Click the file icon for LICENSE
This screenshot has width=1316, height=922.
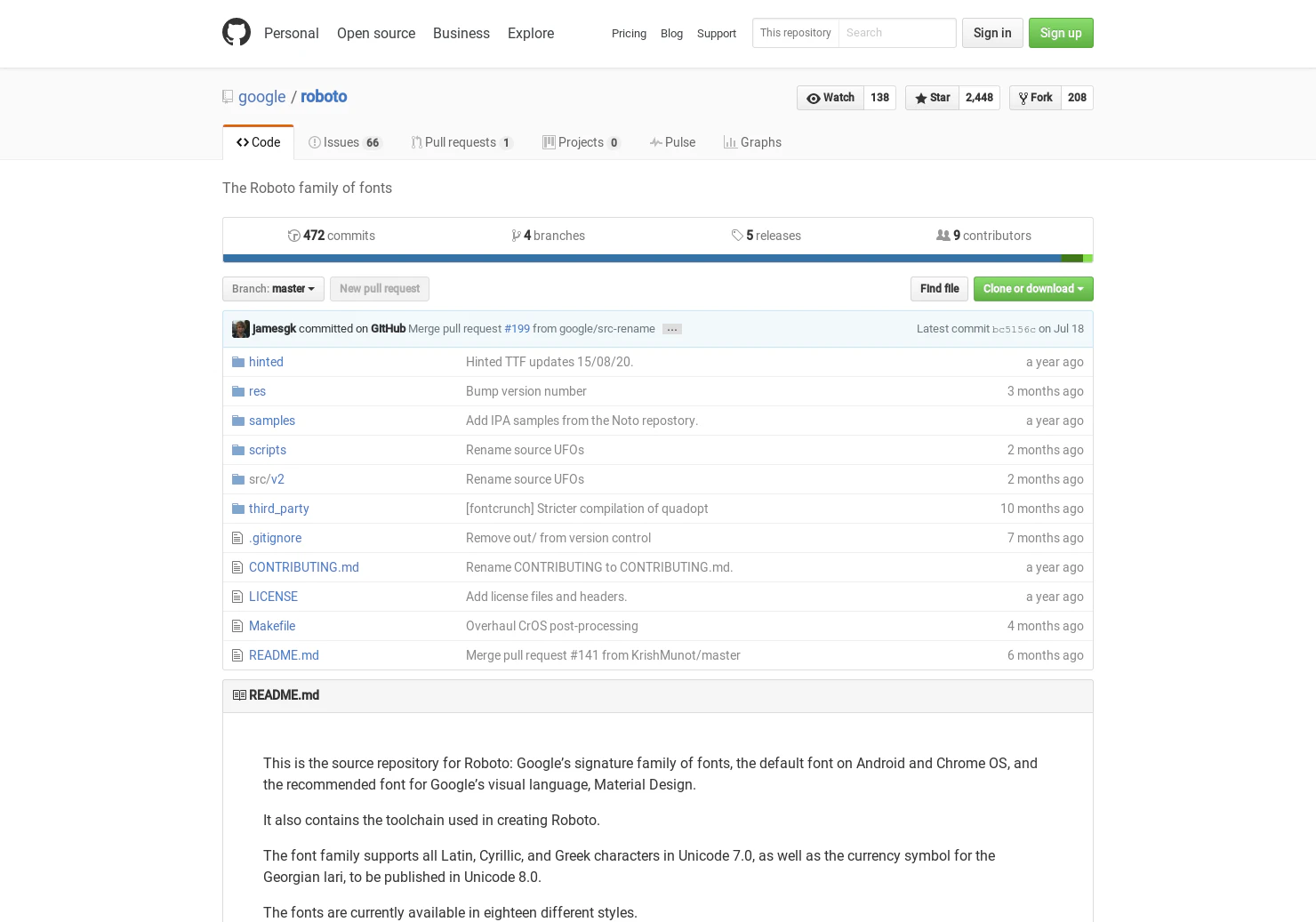tap(237, 597)
